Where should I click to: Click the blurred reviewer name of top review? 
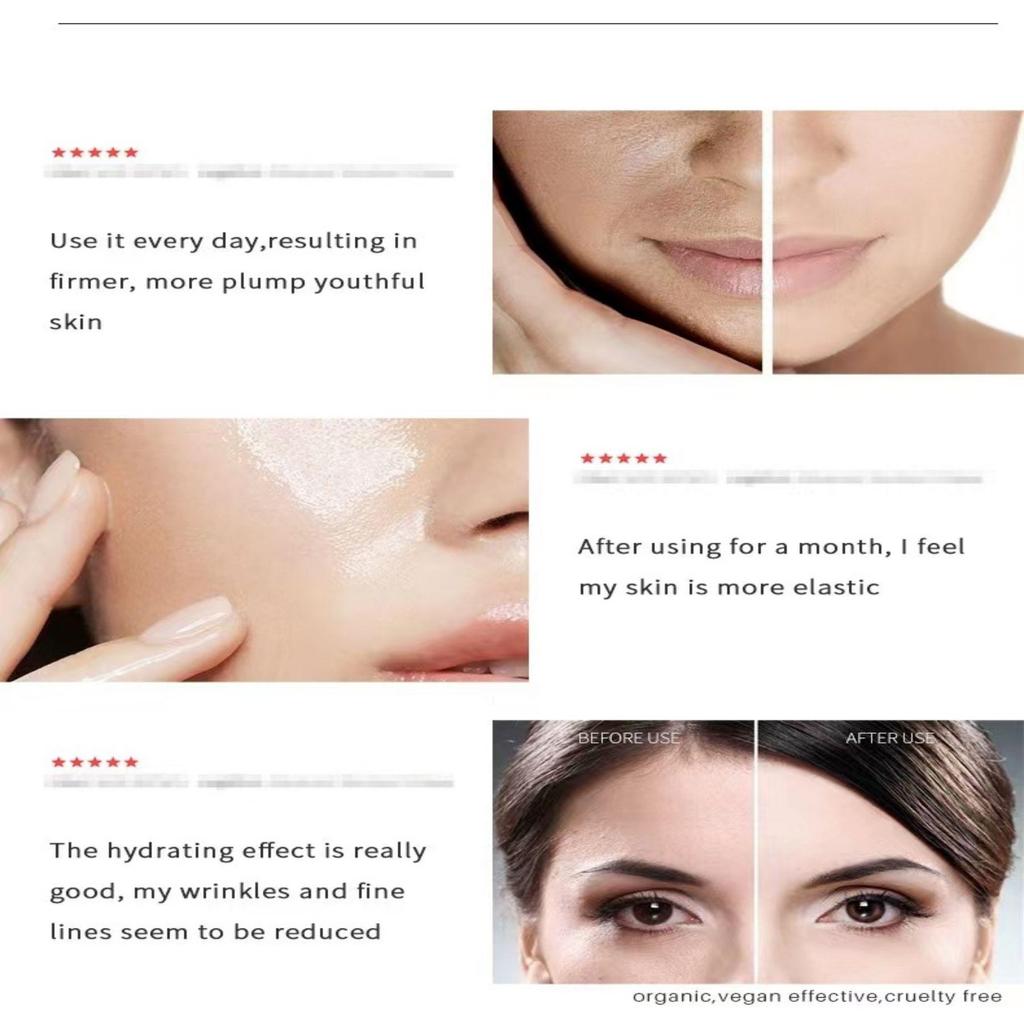point(249,172)
